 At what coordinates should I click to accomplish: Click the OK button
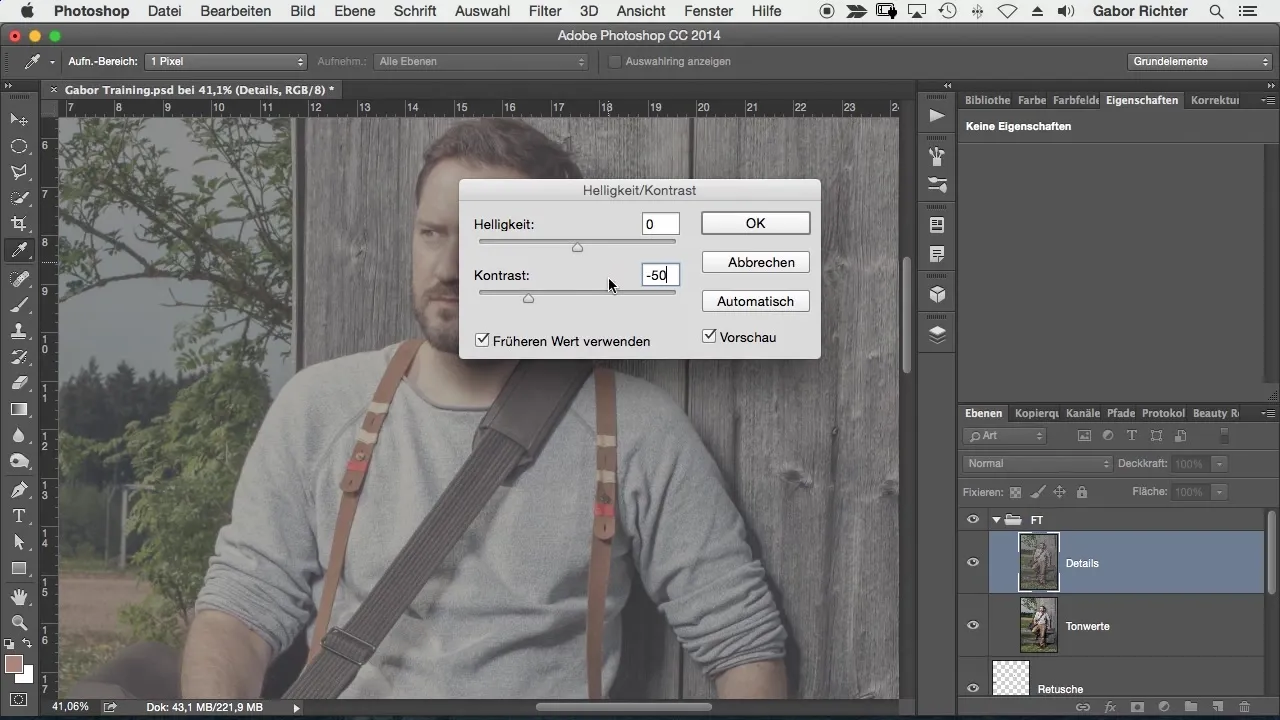[755, 223]
